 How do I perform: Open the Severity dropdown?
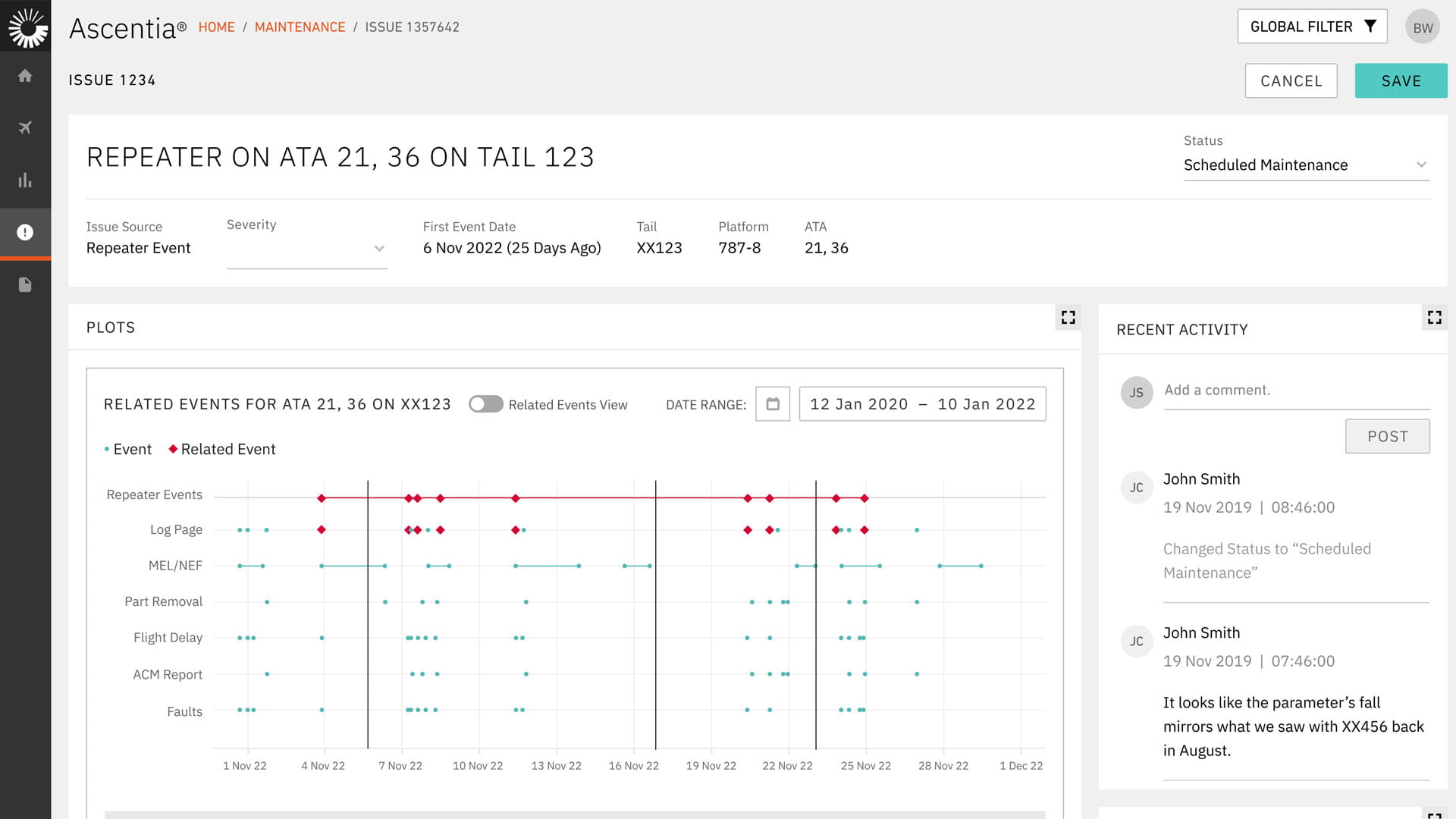click(307, 248)
